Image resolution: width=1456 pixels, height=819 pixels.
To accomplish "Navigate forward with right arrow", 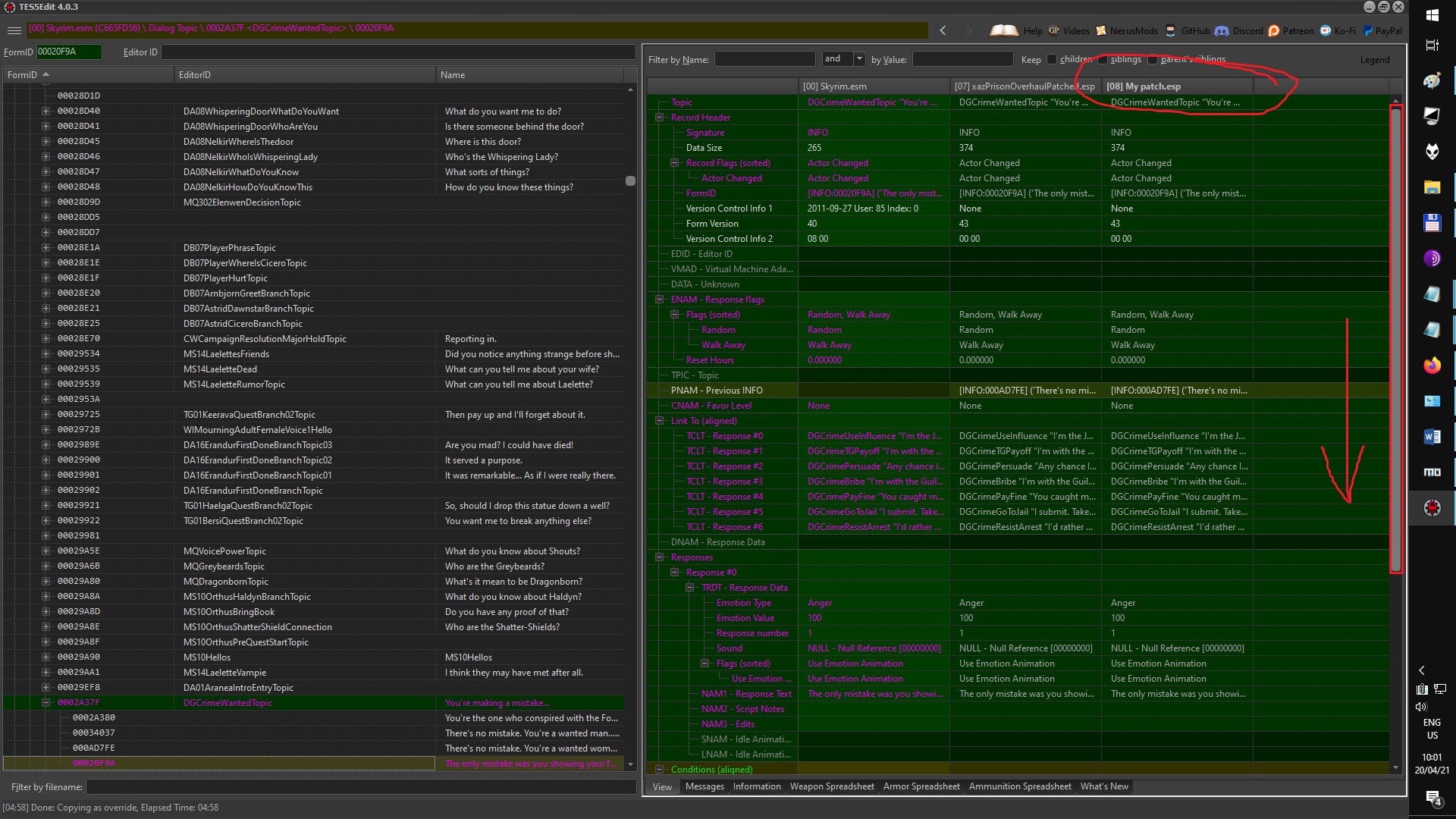I will (x=968, y=30).
